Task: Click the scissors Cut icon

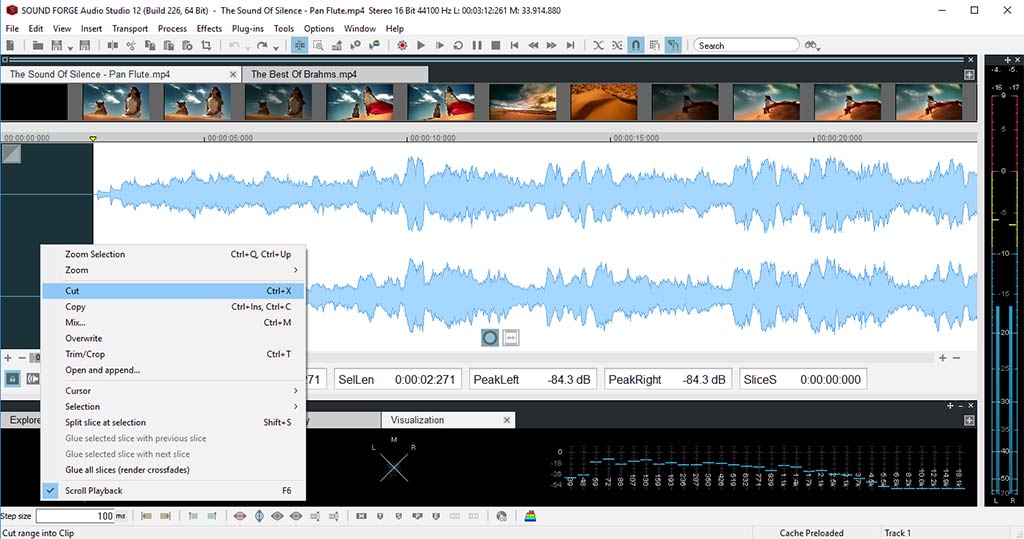Action: pyautogui.click(x=131, y=45)
